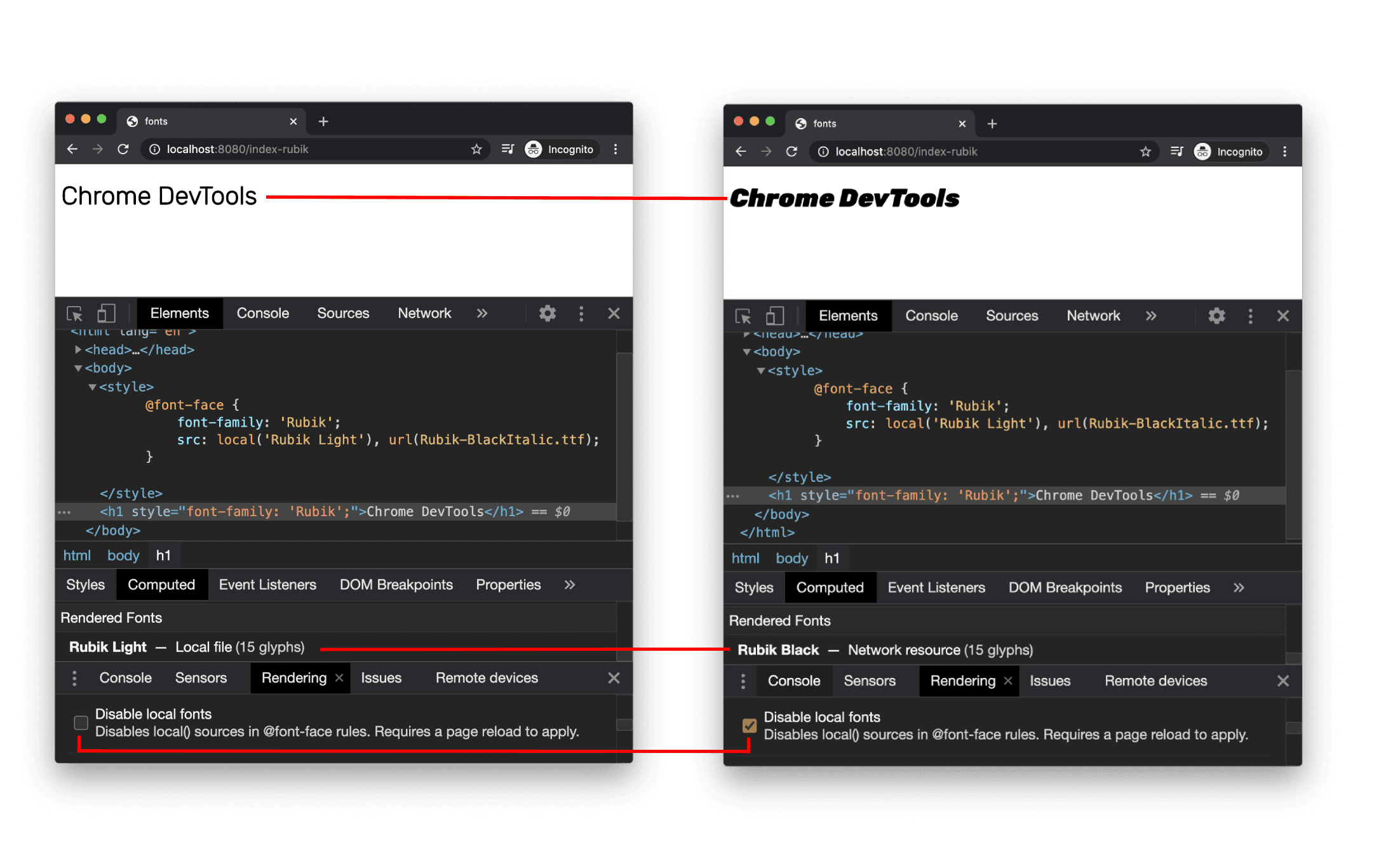Viewport: 1400px width, 852px height.
Task: Click the DevTools settings gear icon
Action: pos(548,312)
